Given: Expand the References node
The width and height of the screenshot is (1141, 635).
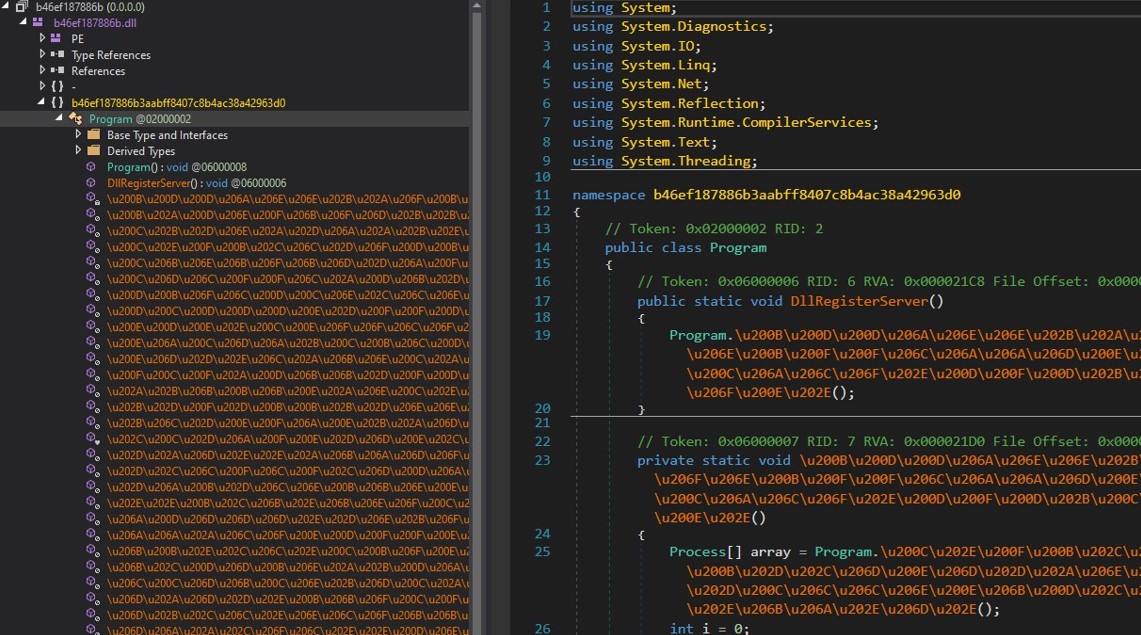Looking at the screenshot, I should pyautogui.click(x=41, y=70).
